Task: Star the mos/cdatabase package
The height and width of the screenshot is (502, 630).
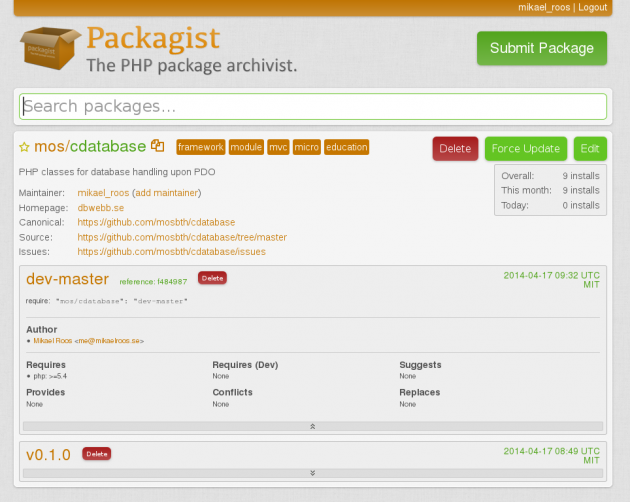Action: [24, 147]
